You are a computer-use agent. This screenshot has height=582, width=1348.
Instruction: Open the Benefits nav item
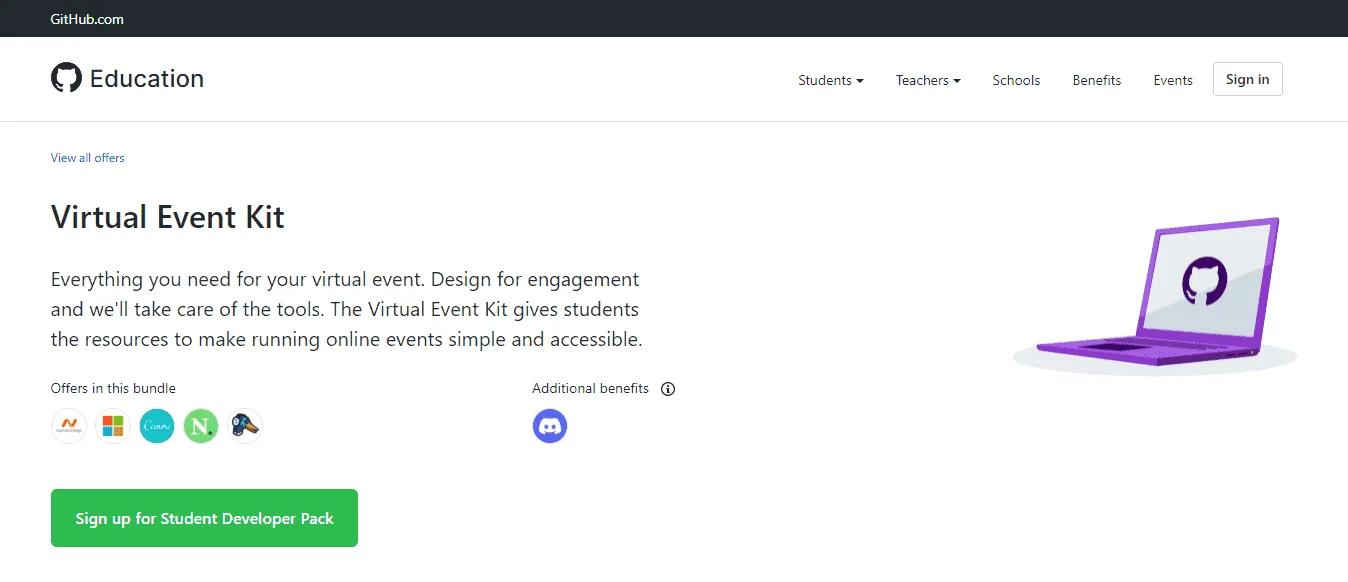[x=1097, y=80]
